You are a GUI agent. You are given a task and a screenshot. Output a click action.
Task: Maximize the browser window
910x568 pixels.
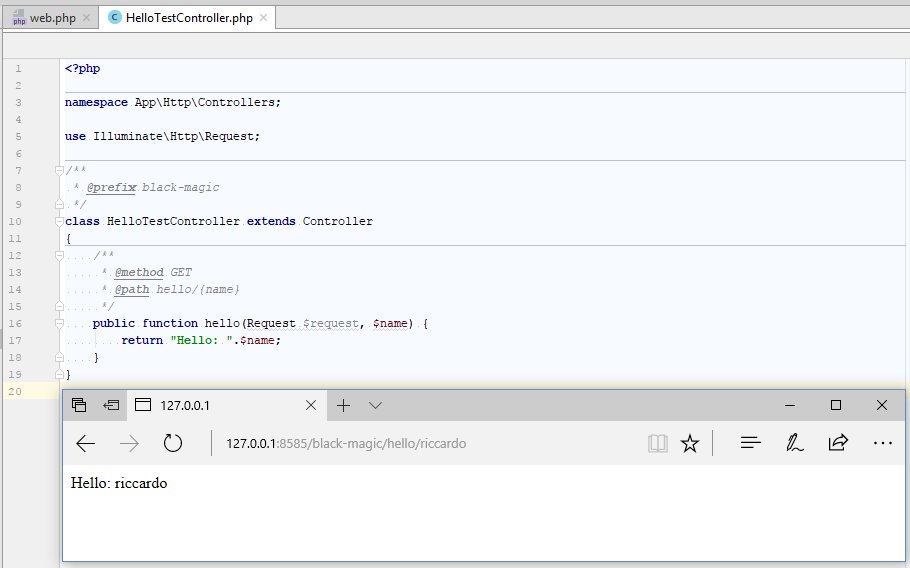pos(836,406)
